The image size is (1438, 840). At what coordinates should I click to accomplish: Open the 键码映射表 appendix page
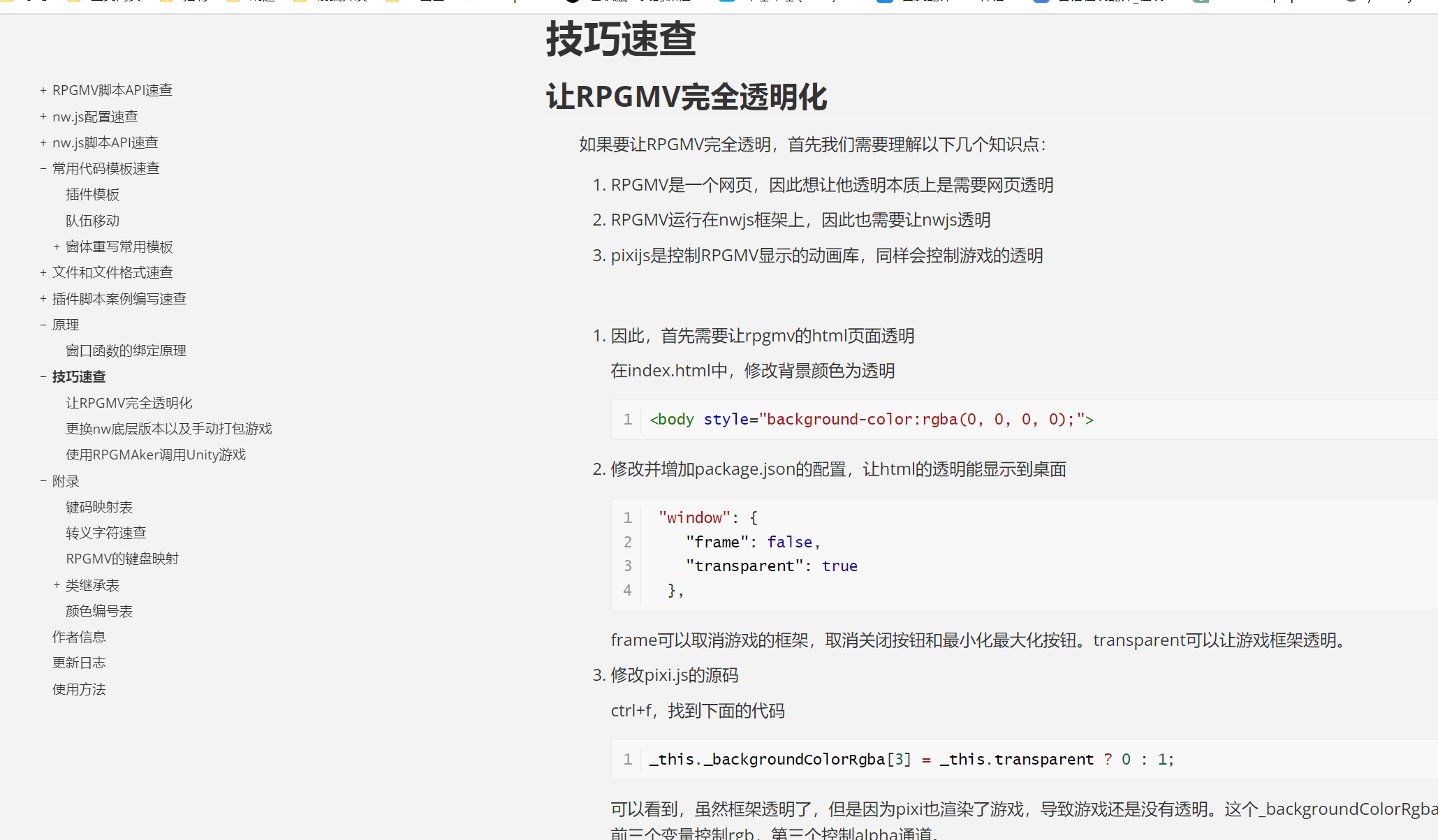pos(99,508)
